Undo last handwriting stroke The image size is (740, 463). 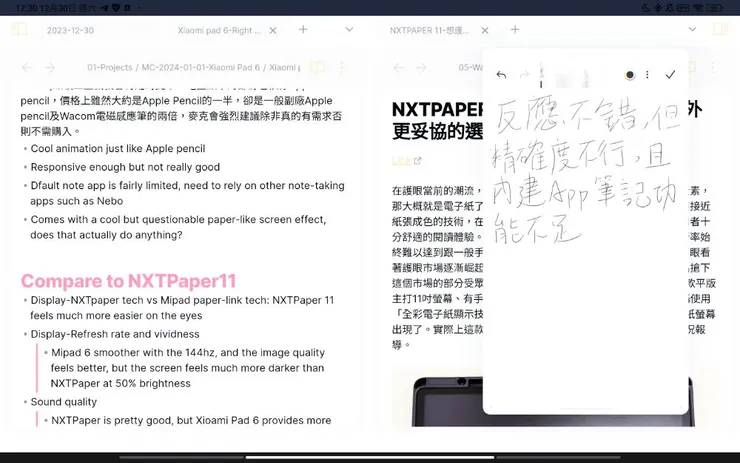[501, 75]
